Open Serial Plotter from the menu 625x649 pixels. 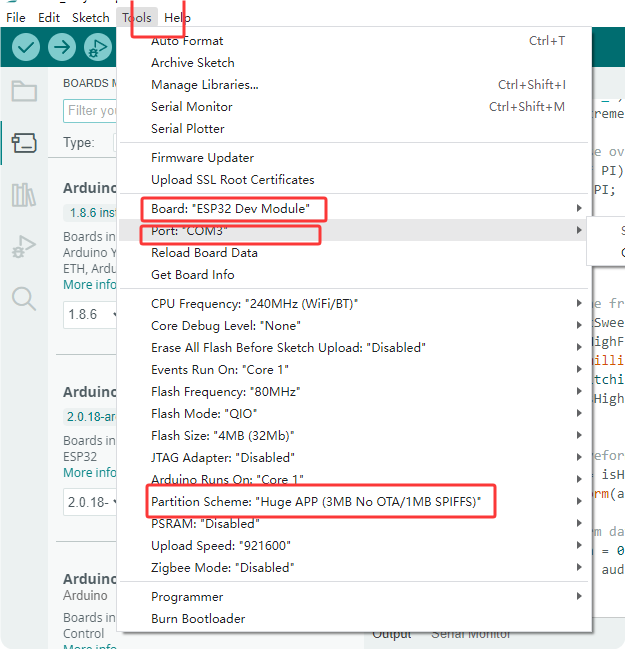click(x=354, y=129)
